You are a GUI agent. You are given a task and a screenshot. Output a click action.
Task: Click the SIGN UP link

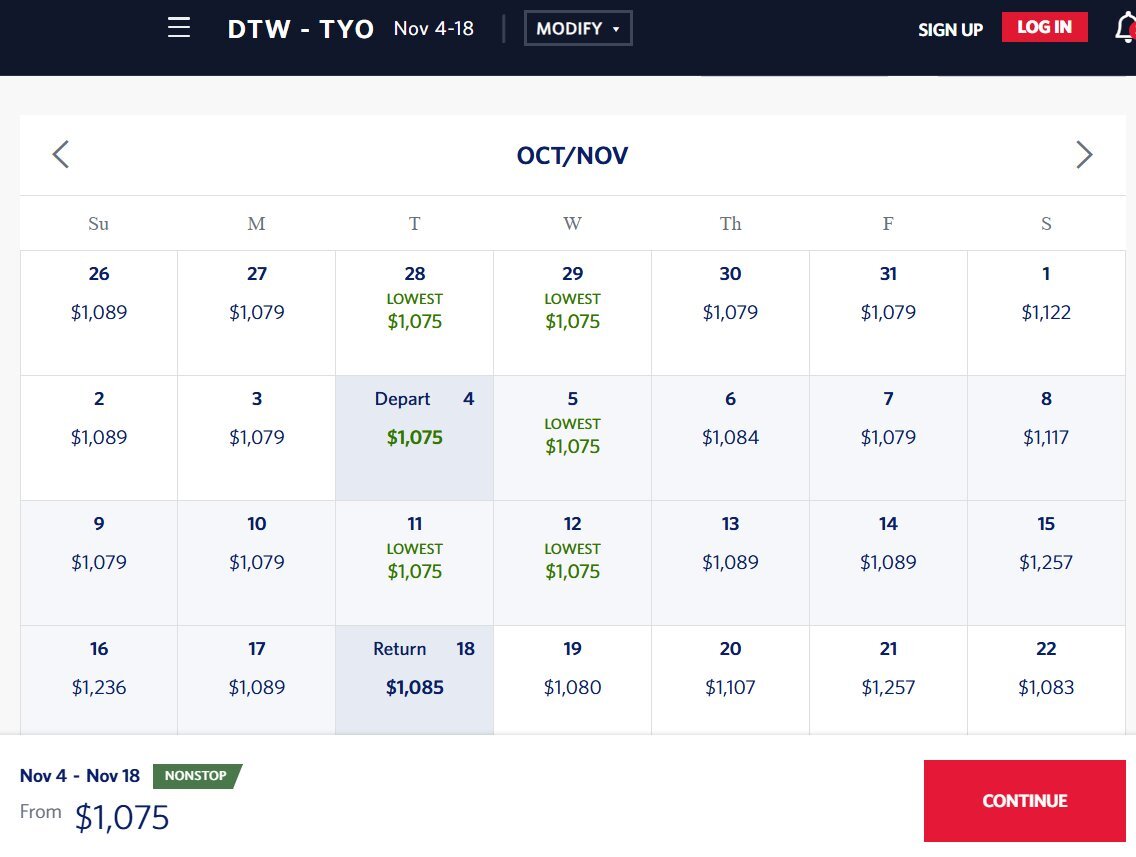click(950, 30)
